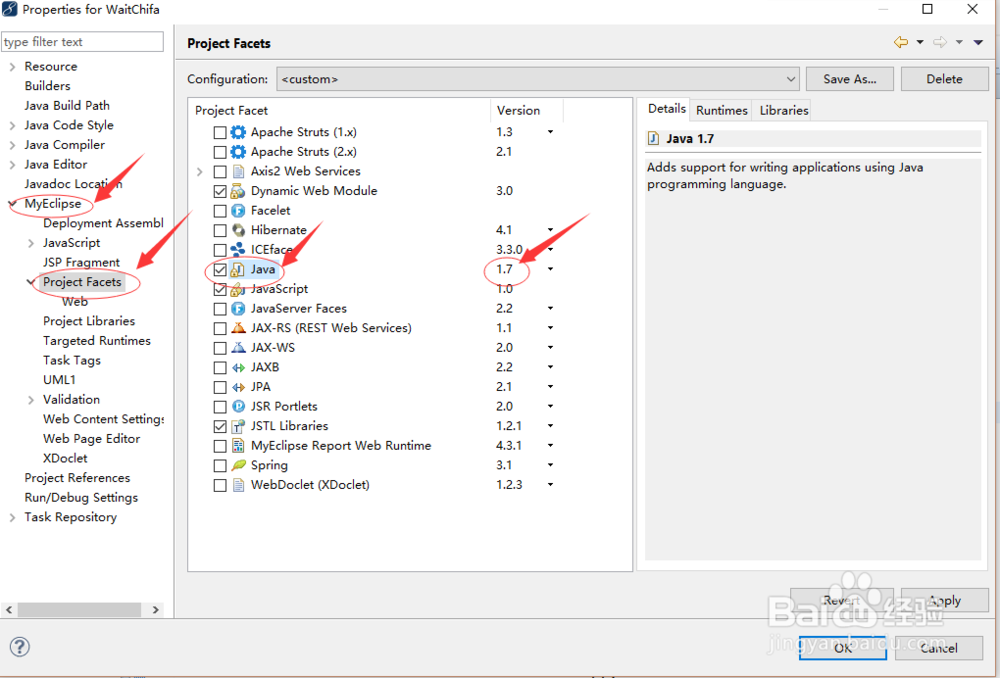Click the Apply button
1000x678 pixels.
[945, 600]
